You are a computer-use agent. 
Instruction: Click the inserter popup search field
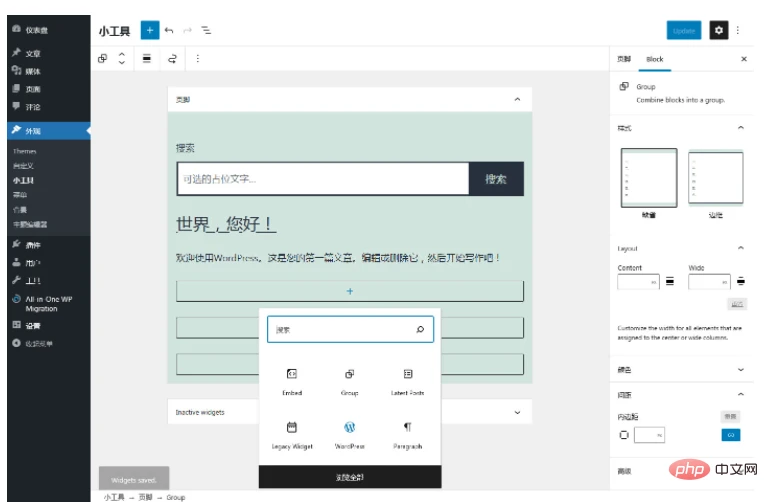pos(350,329)
